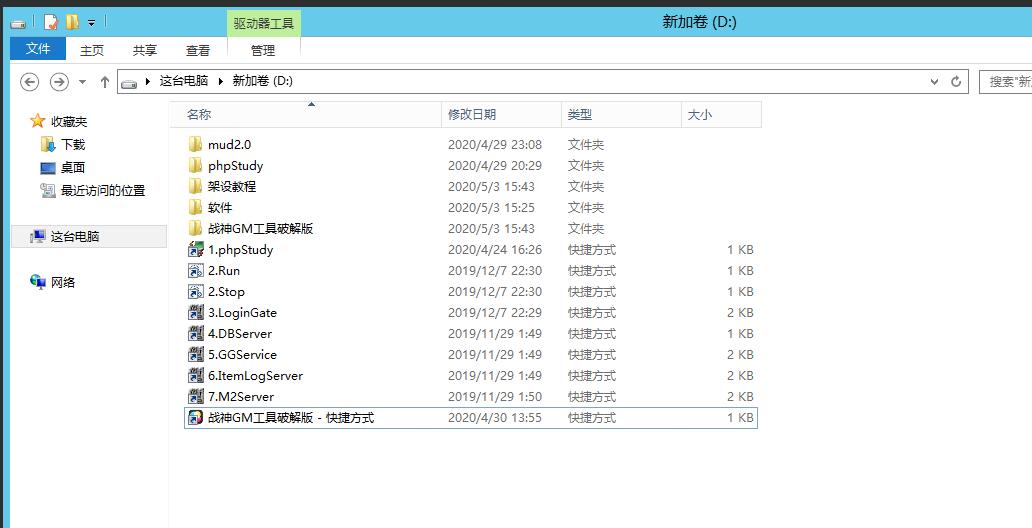
Task: Select the 7.M2Server shortcut icon
Action: [196, 397]
